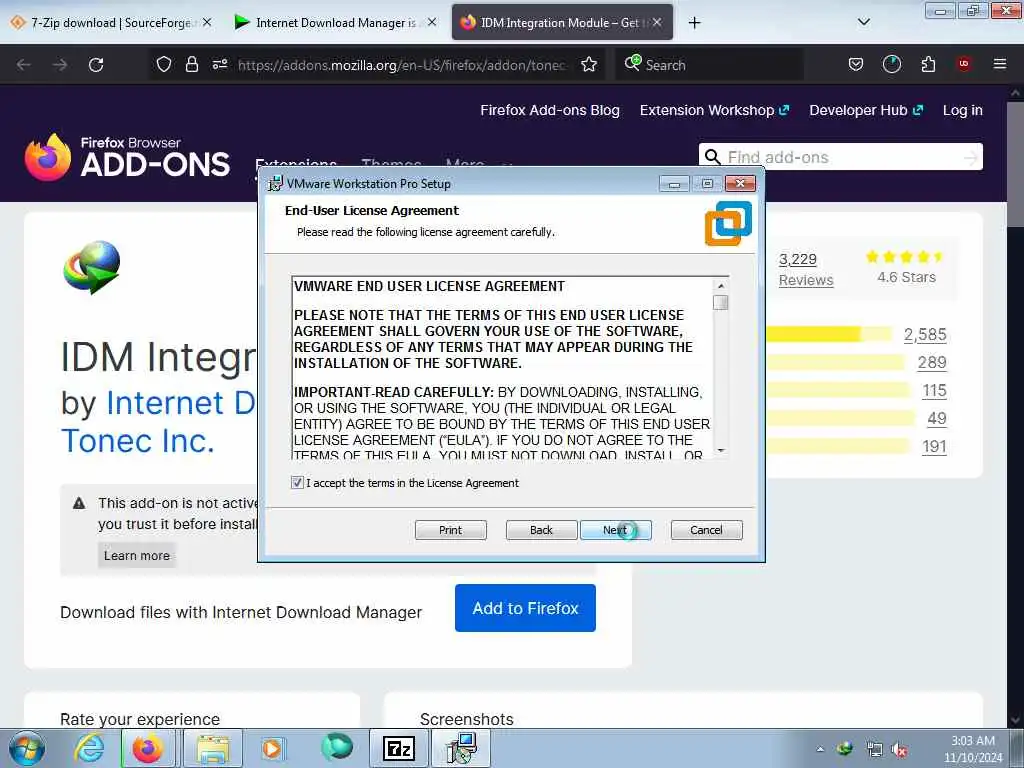Screen dimensions: 1024x768
Task: Open the Windows Start menu
Action: coord(27,749)
